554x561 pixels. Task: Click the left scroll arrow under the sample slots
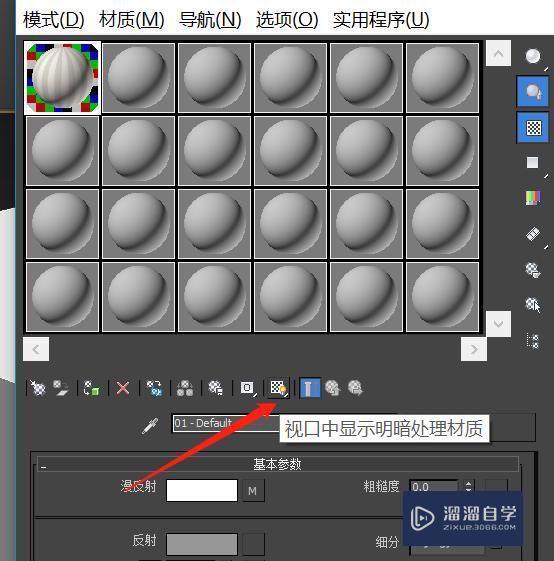[36, 349]
